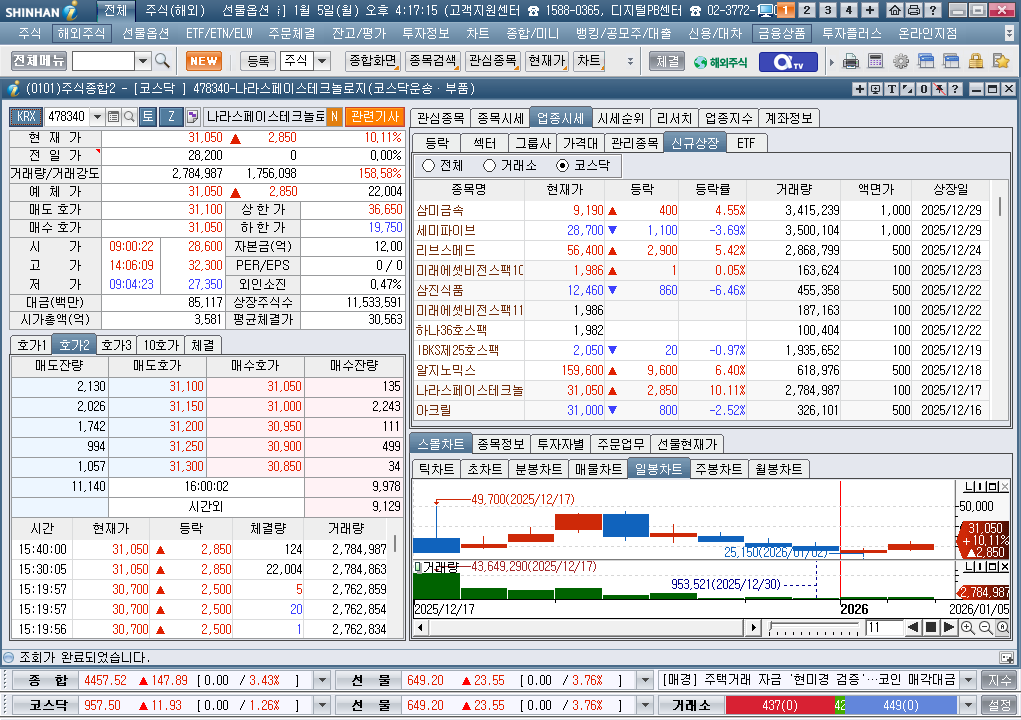Zoom out on the chart with minus magnifier

(x=985, y=628)
